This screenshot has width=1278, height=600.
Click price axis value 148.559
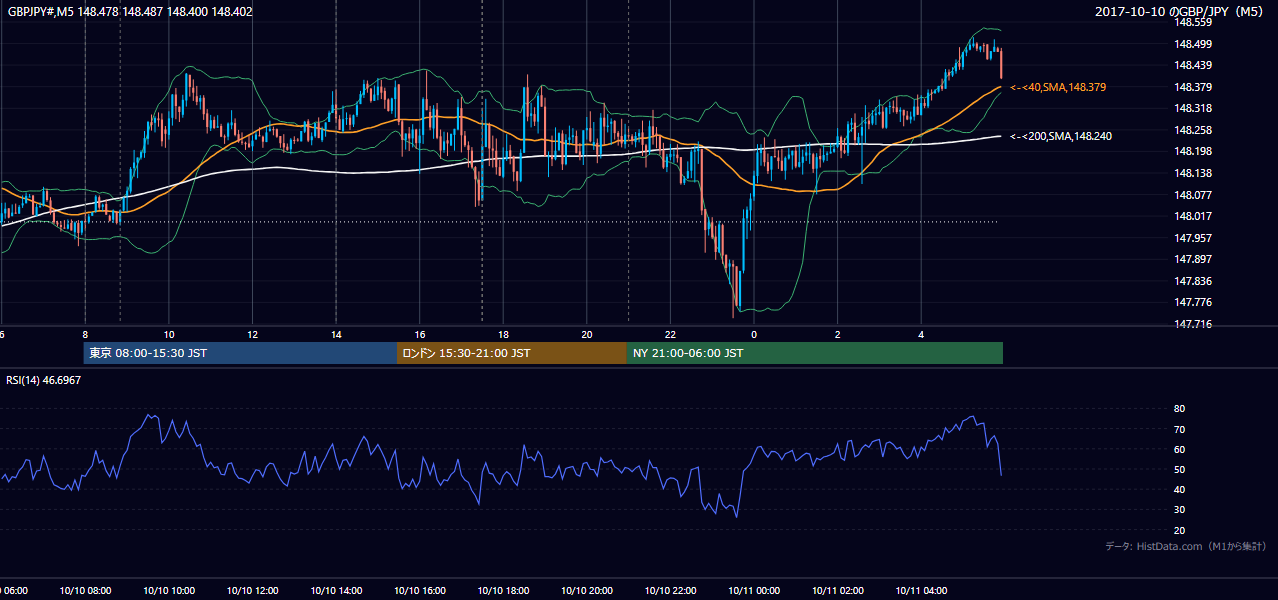tap(1193, 22)
